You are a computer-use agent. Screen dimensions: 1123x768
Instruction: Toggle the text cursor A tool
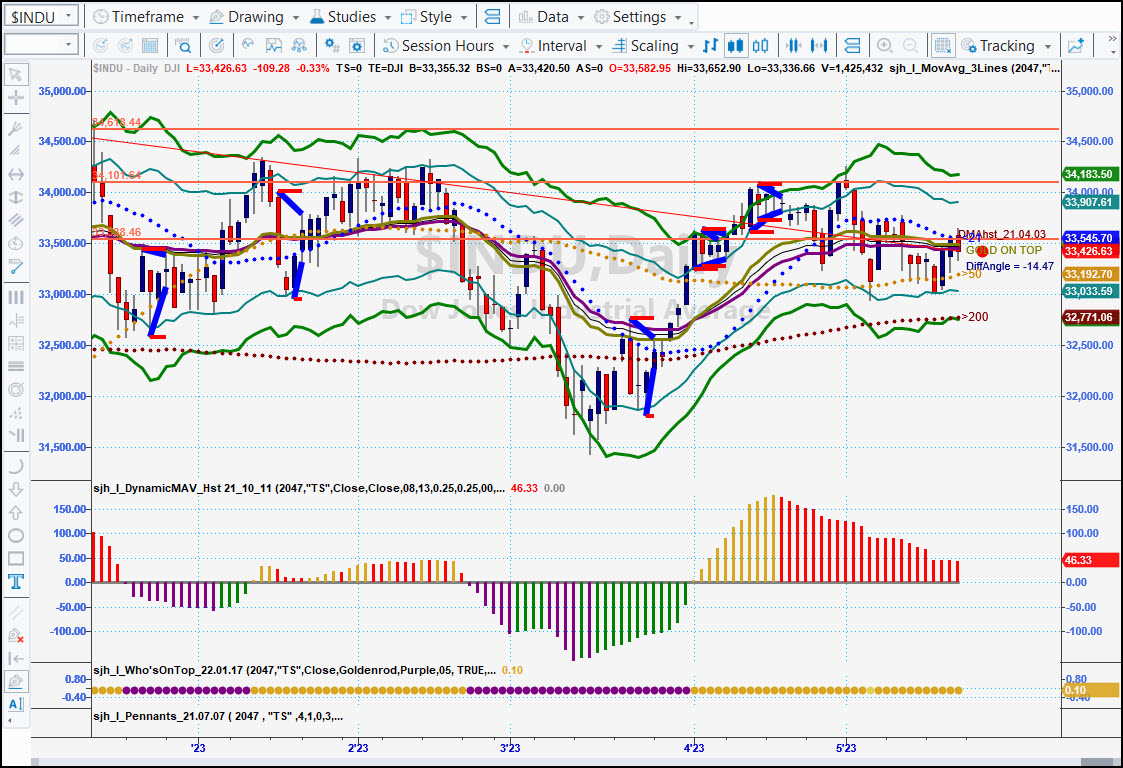[x=16, y=704]
